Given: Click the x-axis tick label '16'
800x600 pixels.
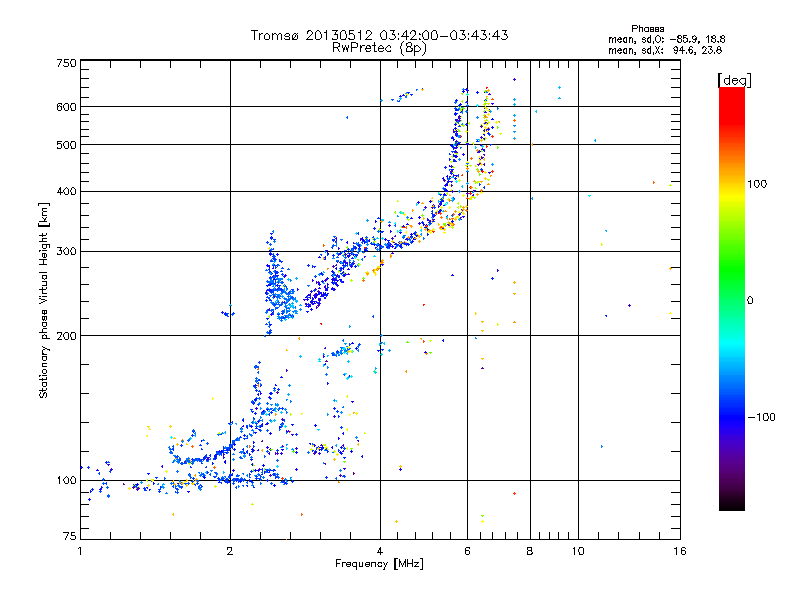Looking at the screenshot, I should click(680, 551).
